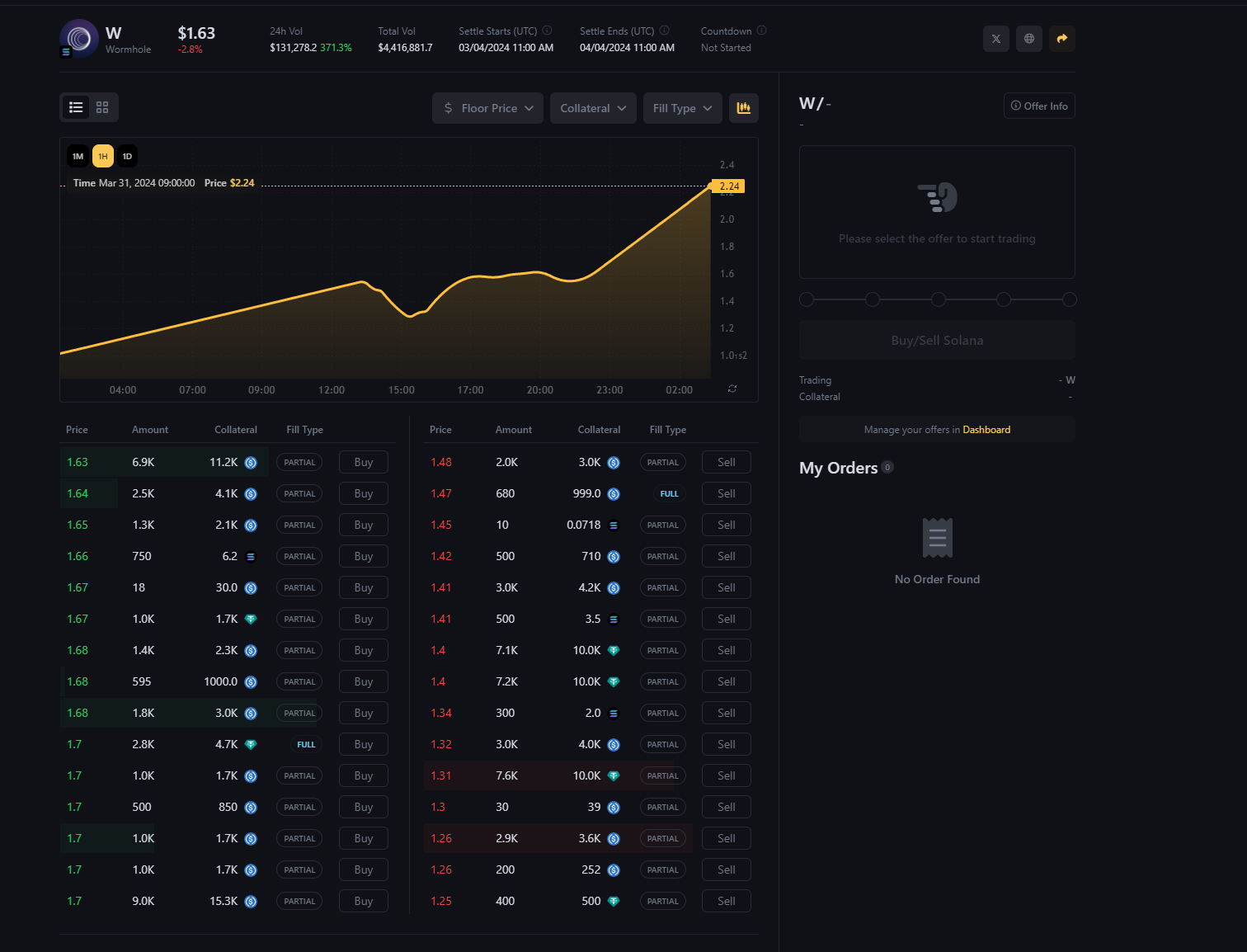Open the Fill Type dropdown
This screenshot has height=952, width=1247.
[681, 107]
